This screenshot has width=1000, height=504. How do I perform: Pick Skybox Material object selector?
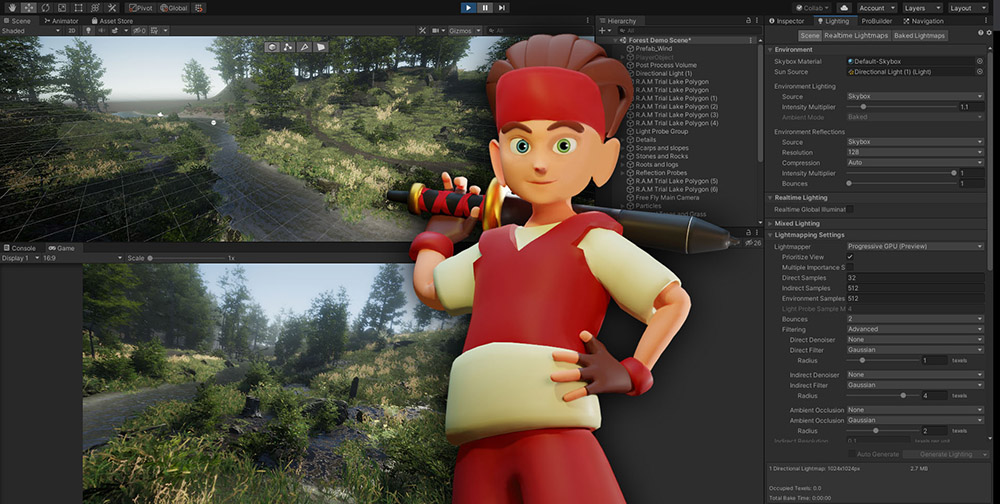[x=980, y=61]
